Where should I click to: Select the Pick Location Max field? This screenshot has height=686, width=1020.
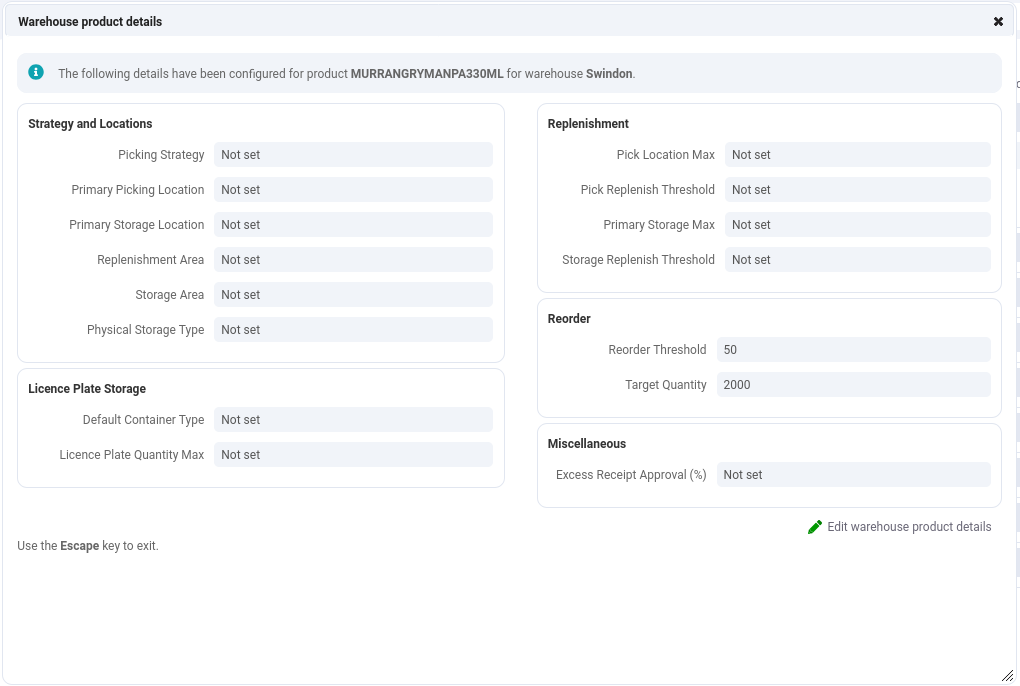point(857,155)
